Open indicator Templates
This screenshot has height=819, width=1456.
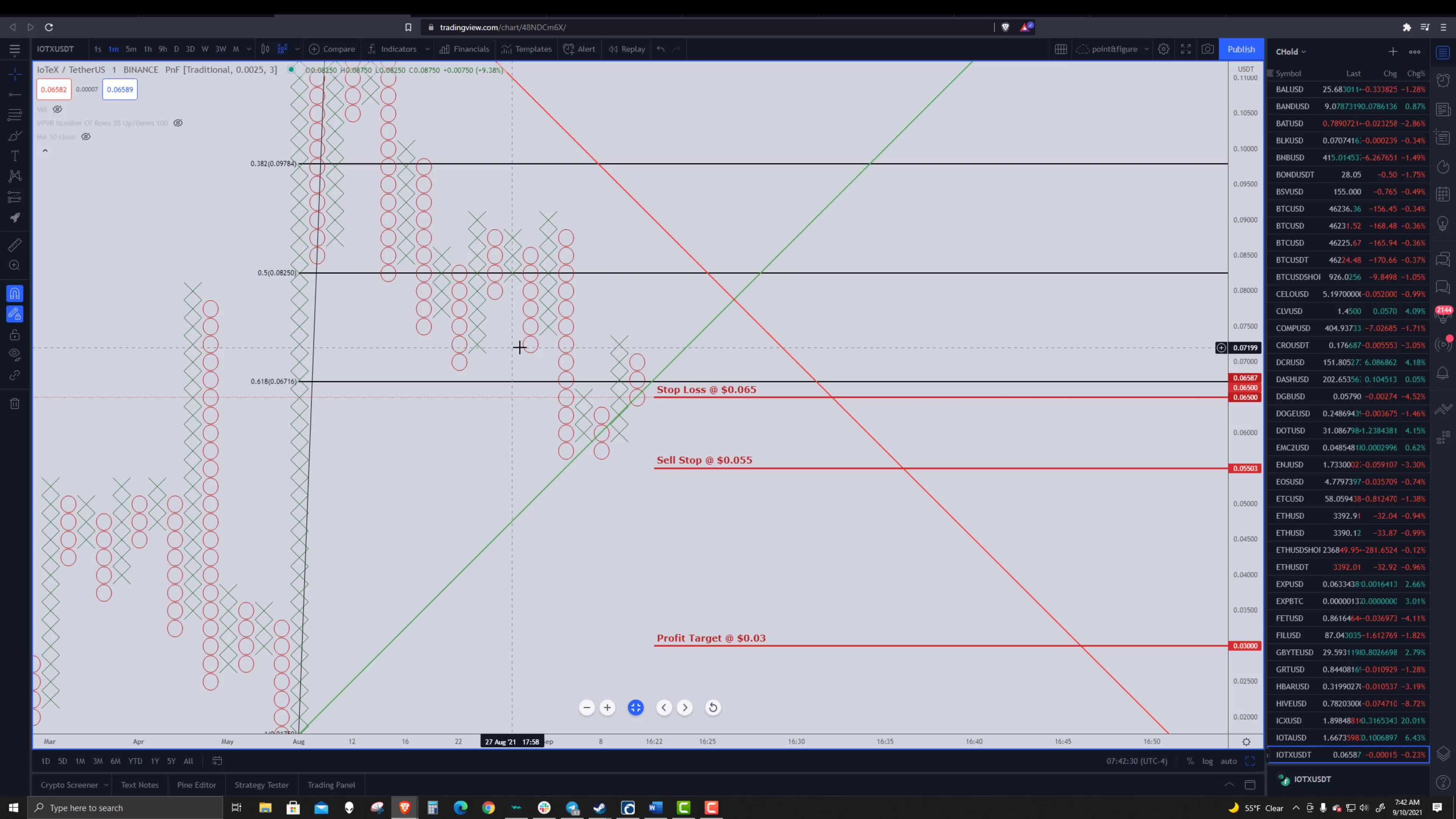(526, 49)
